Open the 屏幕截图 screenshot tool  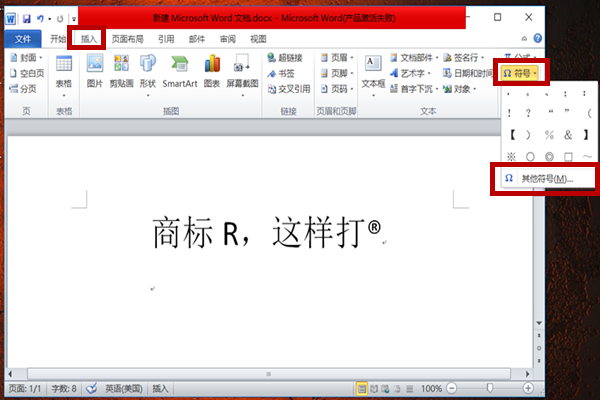click(x=242, y=75)
